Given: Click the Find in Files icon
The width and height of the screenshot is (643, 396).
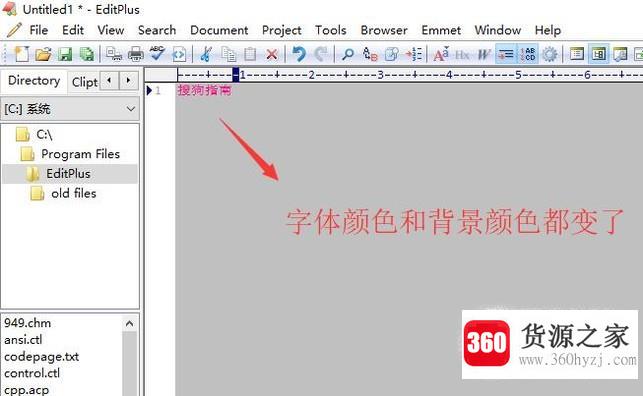Looking at the screenshot, I should coord(392,54).
